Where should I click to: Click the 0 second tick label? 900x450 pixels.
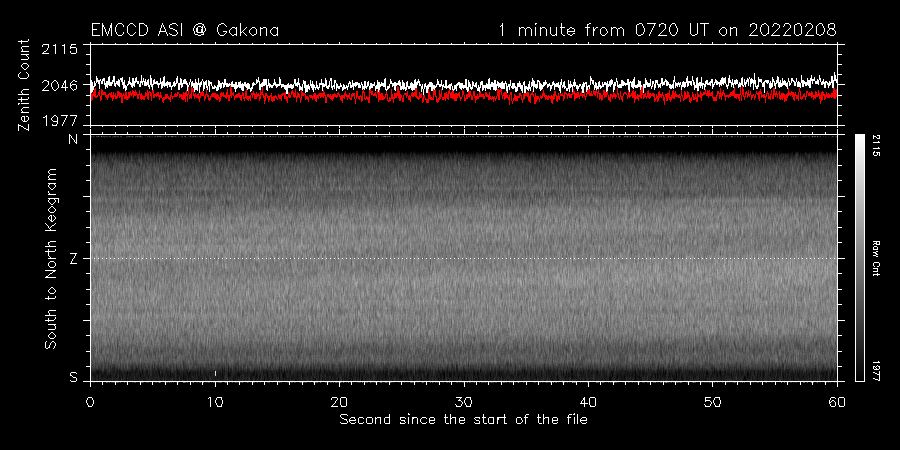click(x=90, y=401)
